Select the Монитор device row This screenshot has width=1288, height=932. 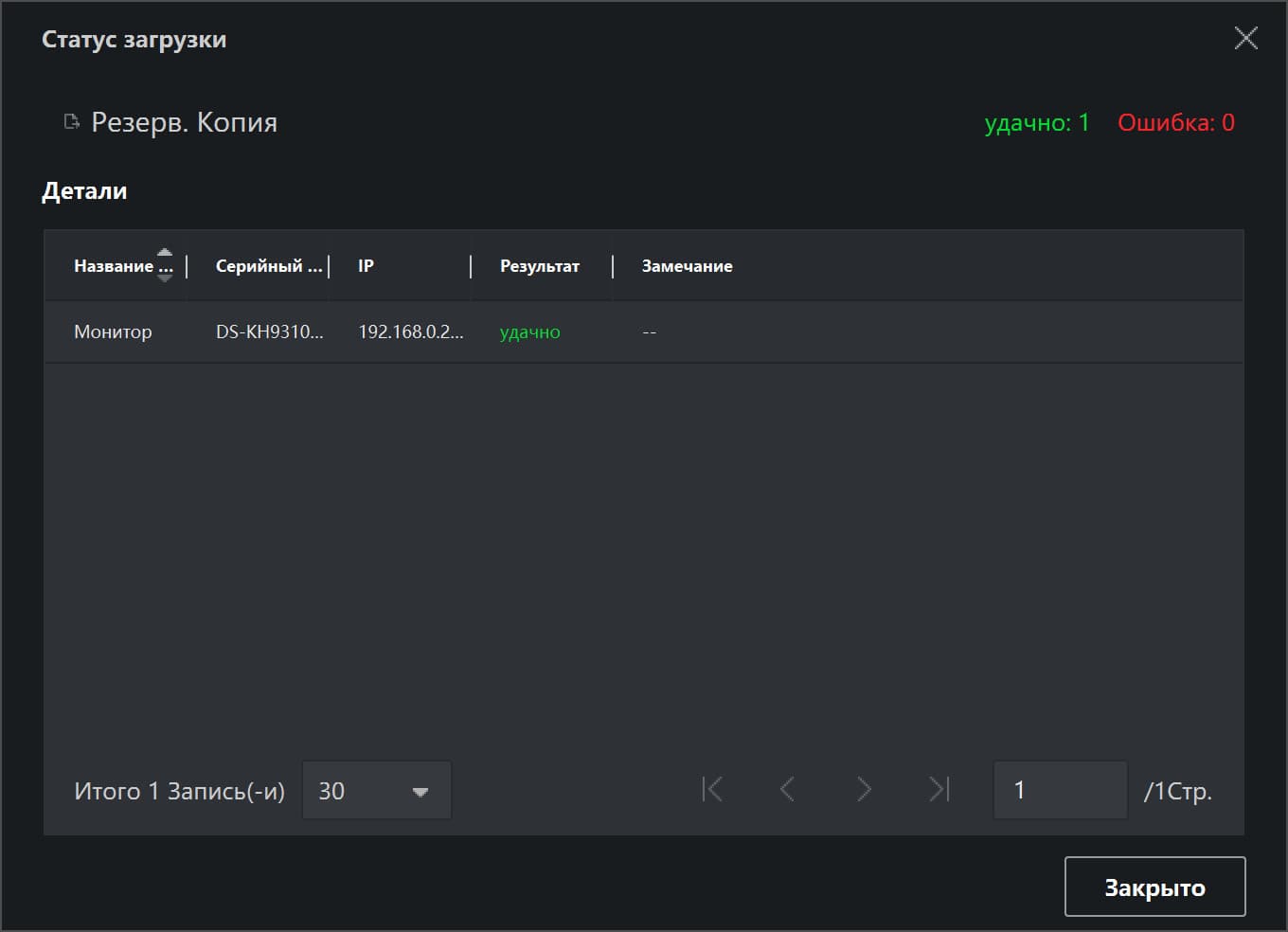pyautogui.click(x=113, y=332)
